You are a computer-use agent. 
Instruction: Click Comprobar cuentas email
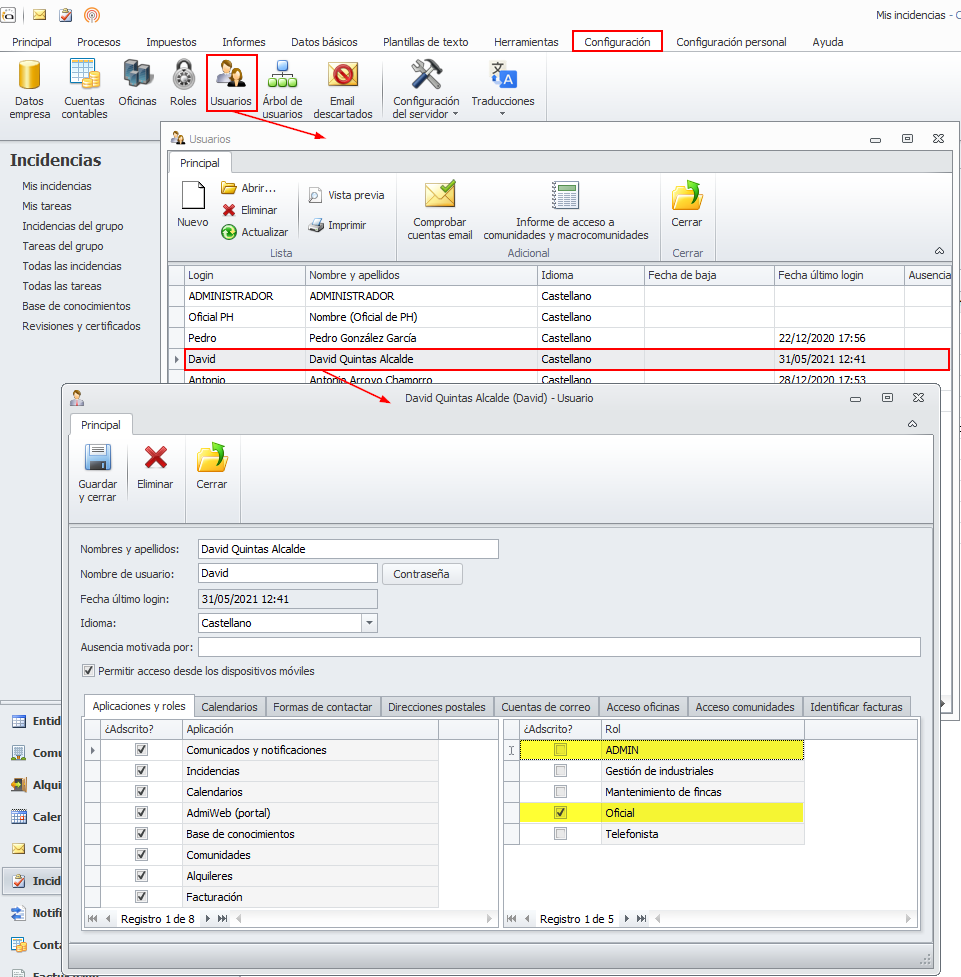[440, 210]
